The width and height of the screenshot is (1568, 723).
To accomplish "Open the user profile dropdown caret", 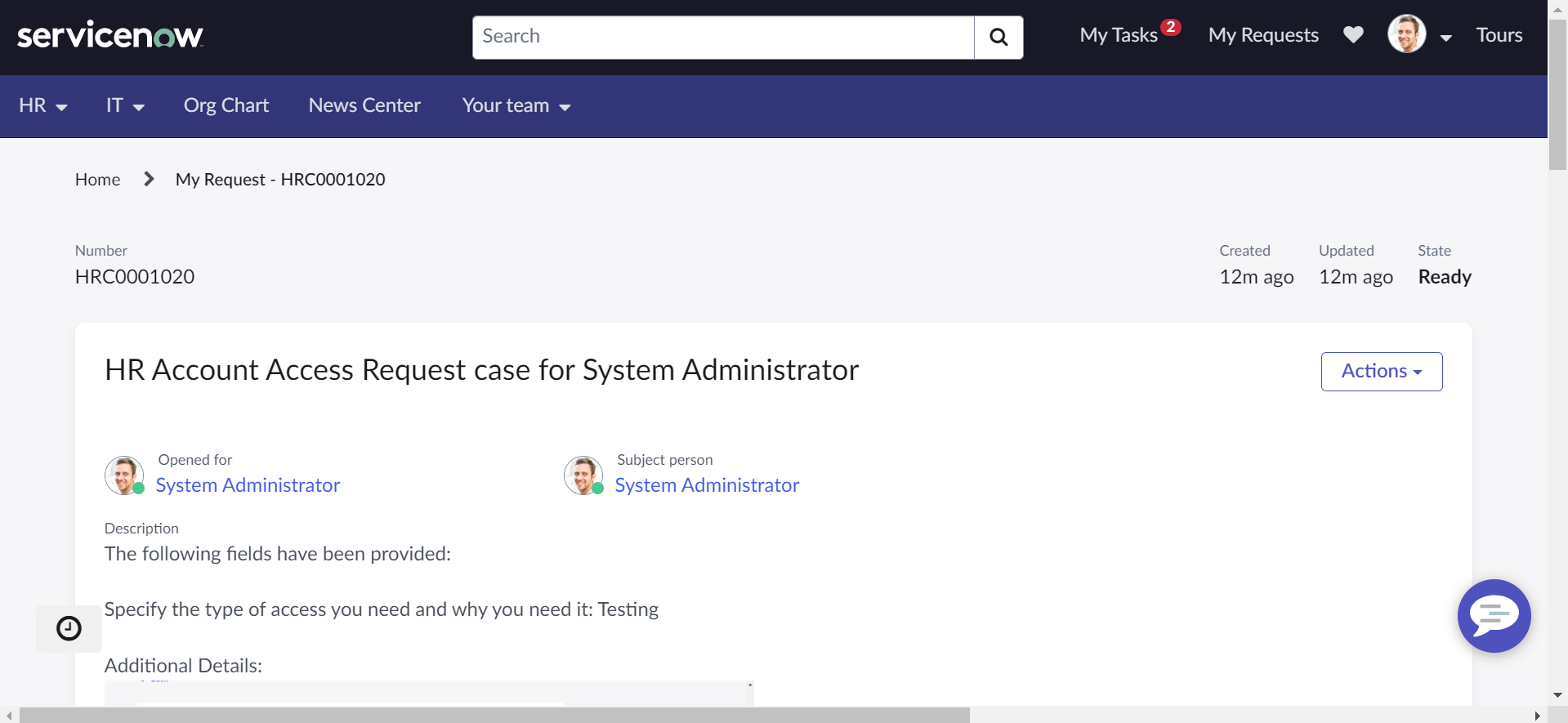I will [1445, 38].
